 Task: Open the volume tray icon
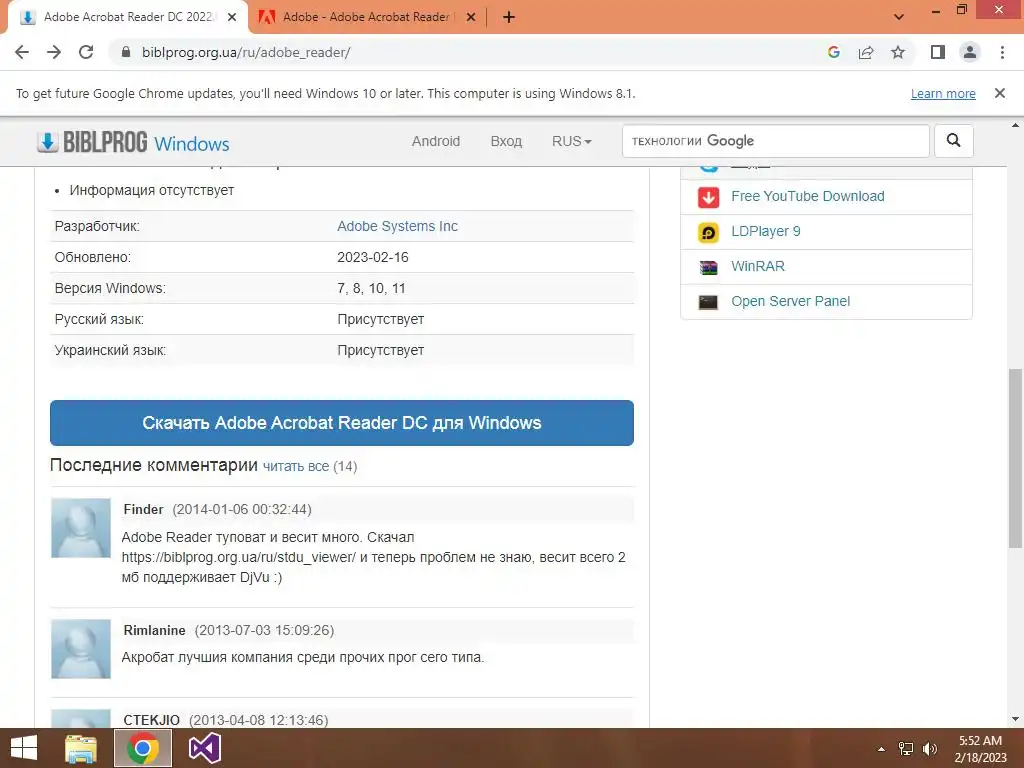click(930, 749)
